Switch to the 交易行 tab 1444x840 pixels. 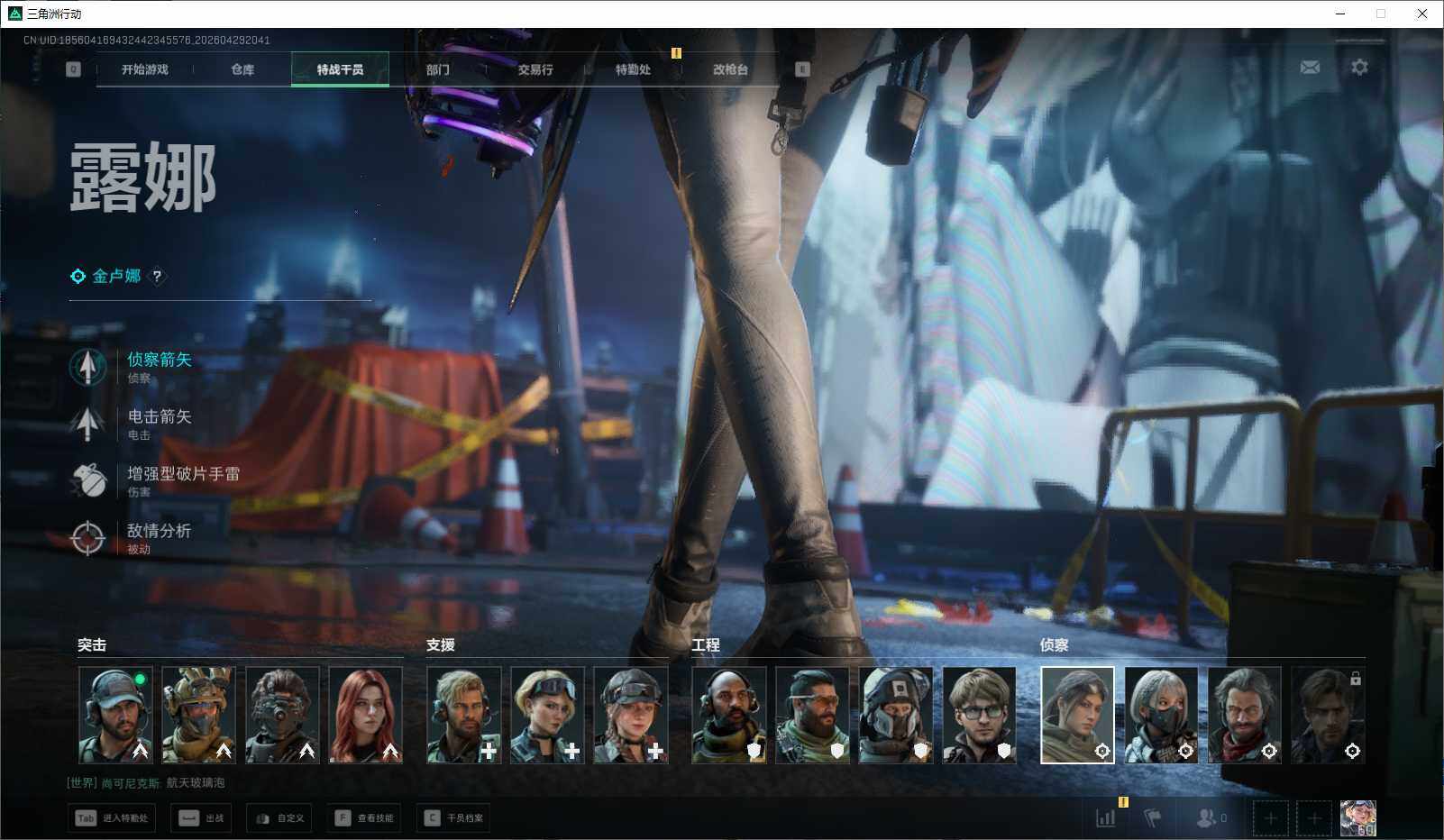click(x=535, y=69)
